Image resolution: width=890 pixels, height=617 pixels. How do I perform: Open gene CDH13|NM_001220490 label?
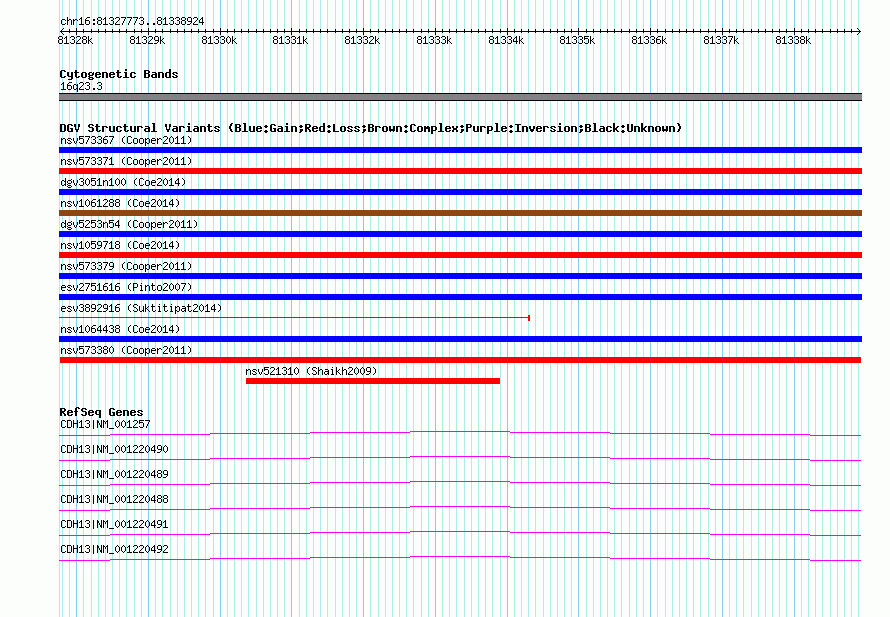(114, 449)
